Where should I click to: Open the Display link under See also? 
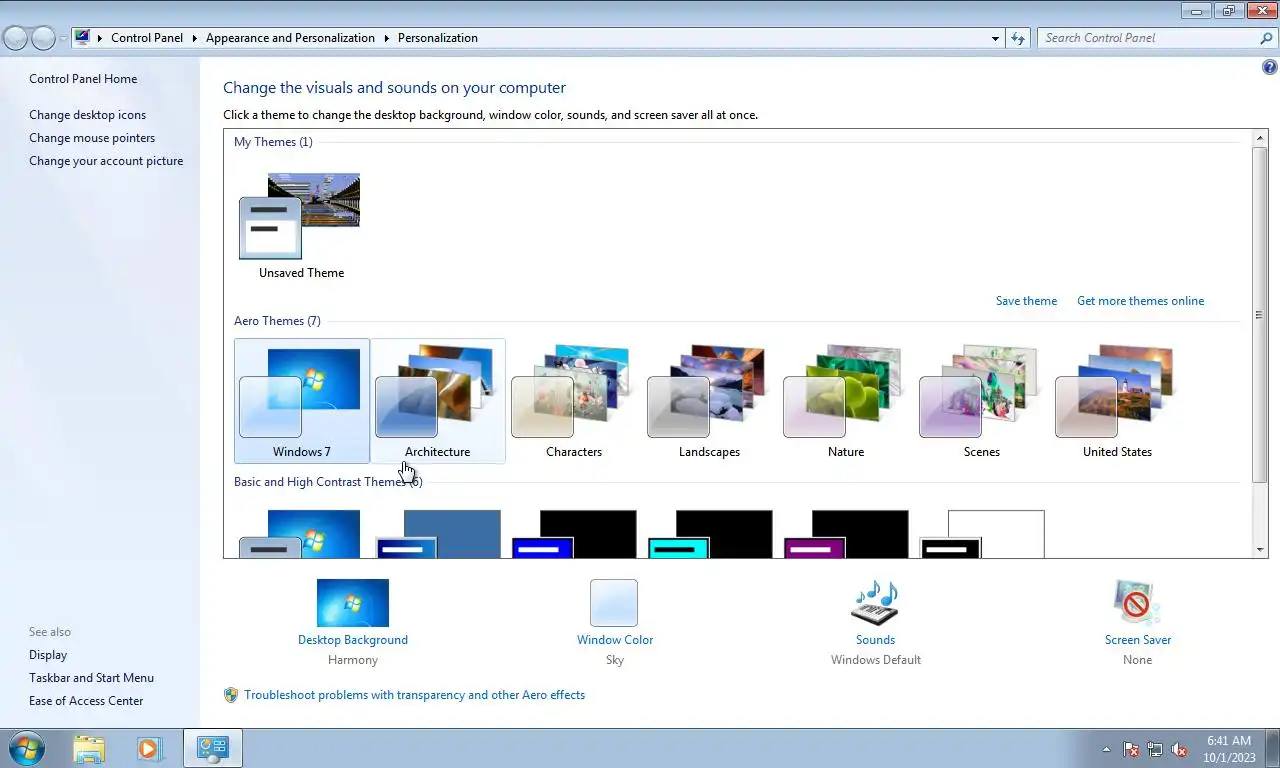pos(48,655)
